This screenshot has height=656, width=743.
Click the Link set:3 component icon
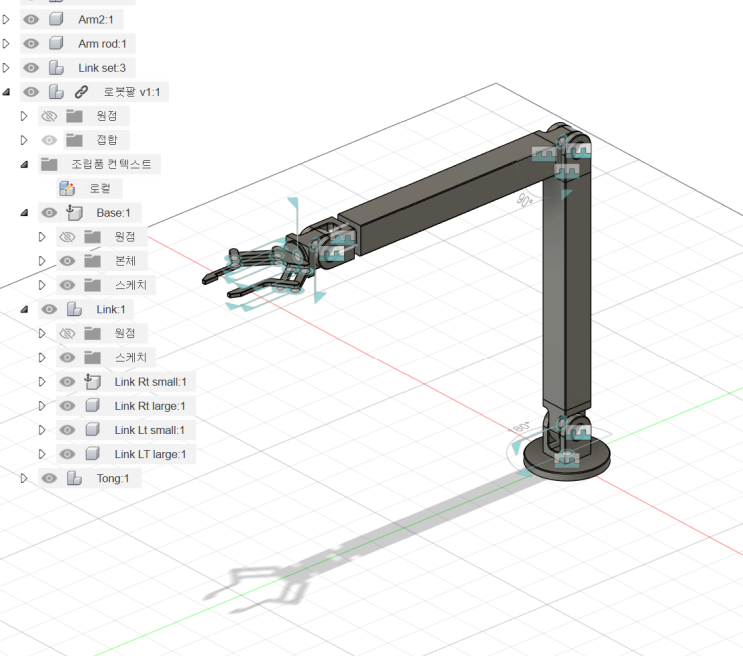(56, 68)
